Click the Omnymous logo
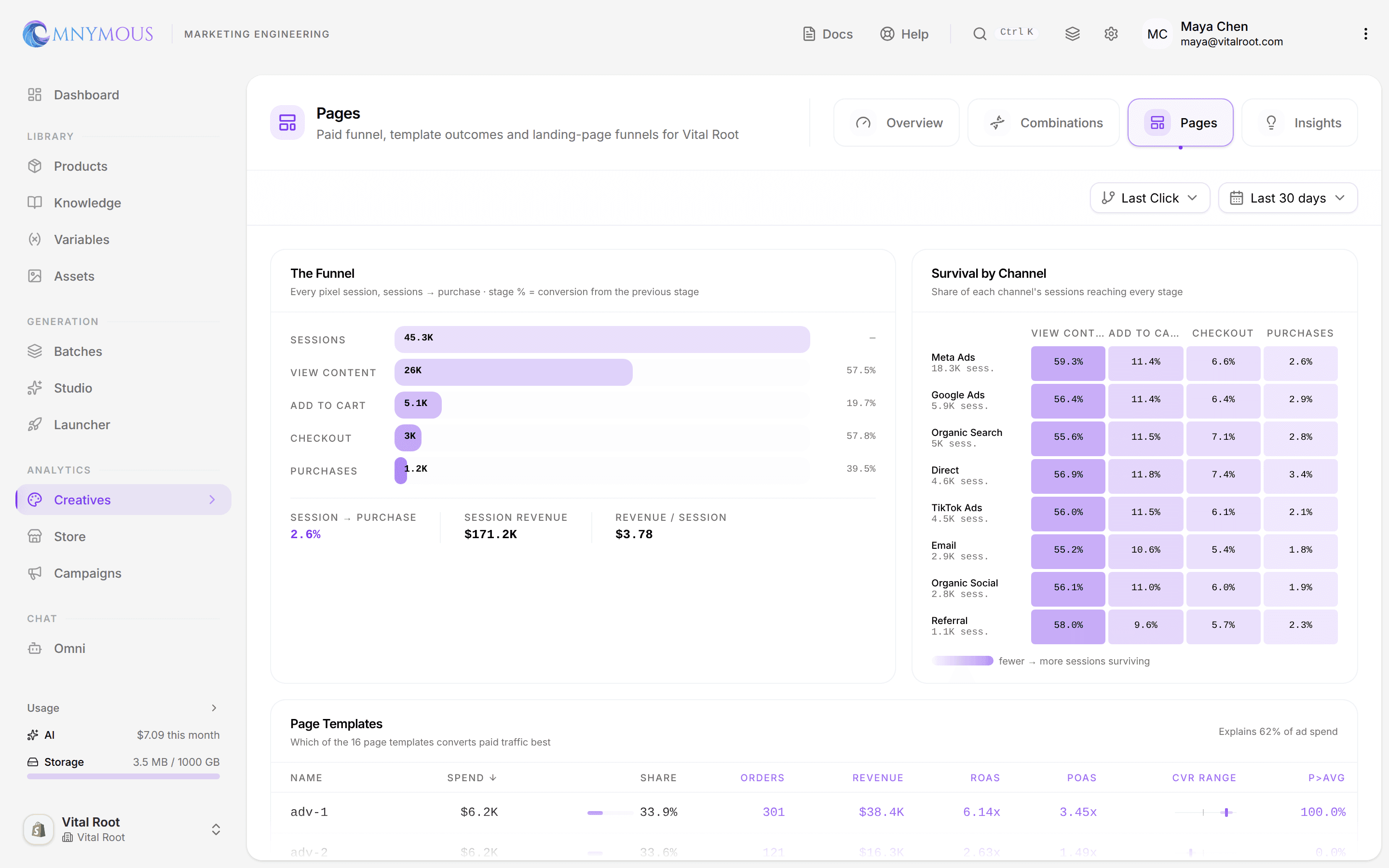Screen dimensions: 1389x868 click(x=88, y=34)
